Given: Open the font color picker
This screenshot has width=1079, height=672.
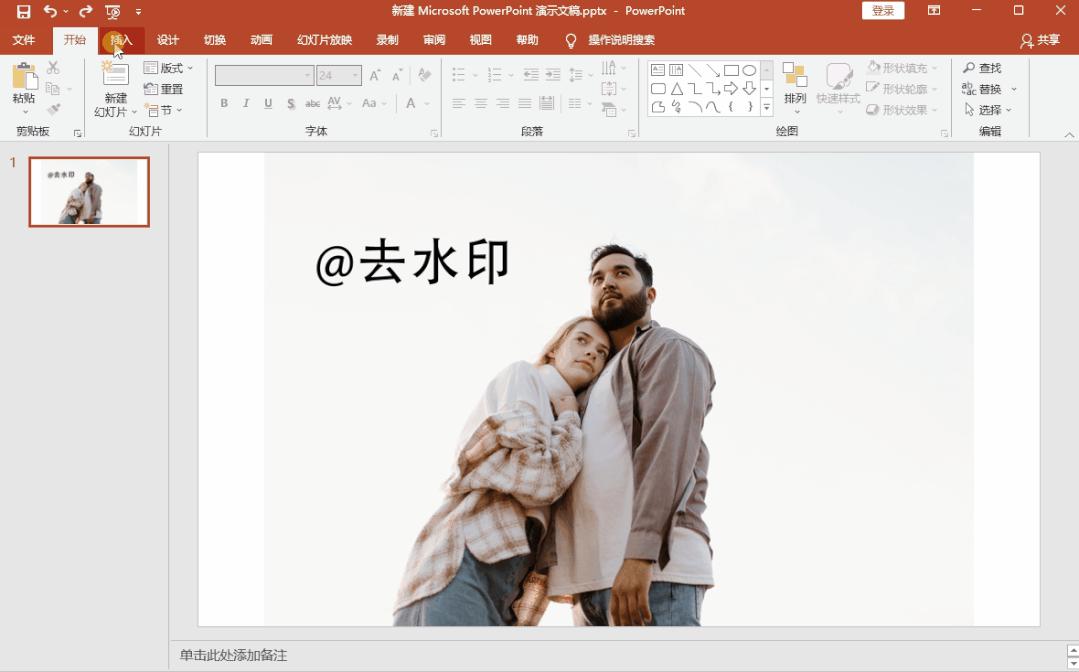Looking at the screenshot, I should (411, 103).
